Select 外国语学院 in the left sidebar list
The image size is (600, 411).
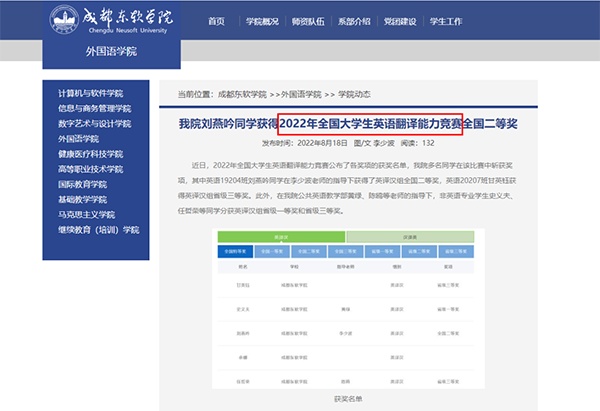click(x=78, y=139)
